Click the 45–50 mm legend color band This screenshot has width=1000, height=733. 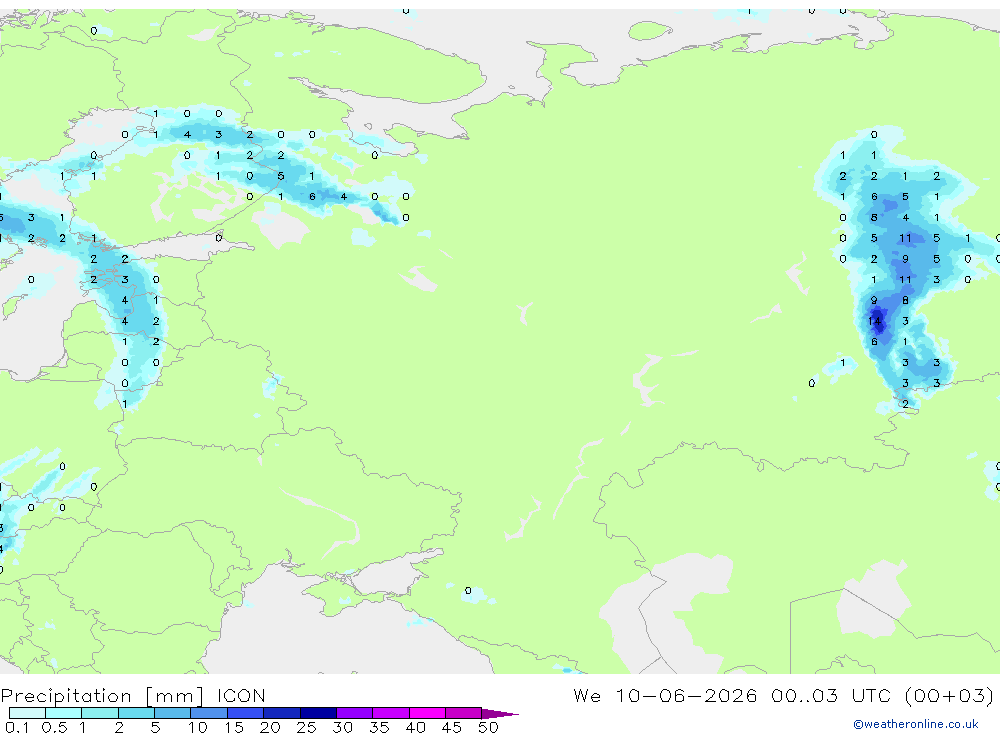464,713
